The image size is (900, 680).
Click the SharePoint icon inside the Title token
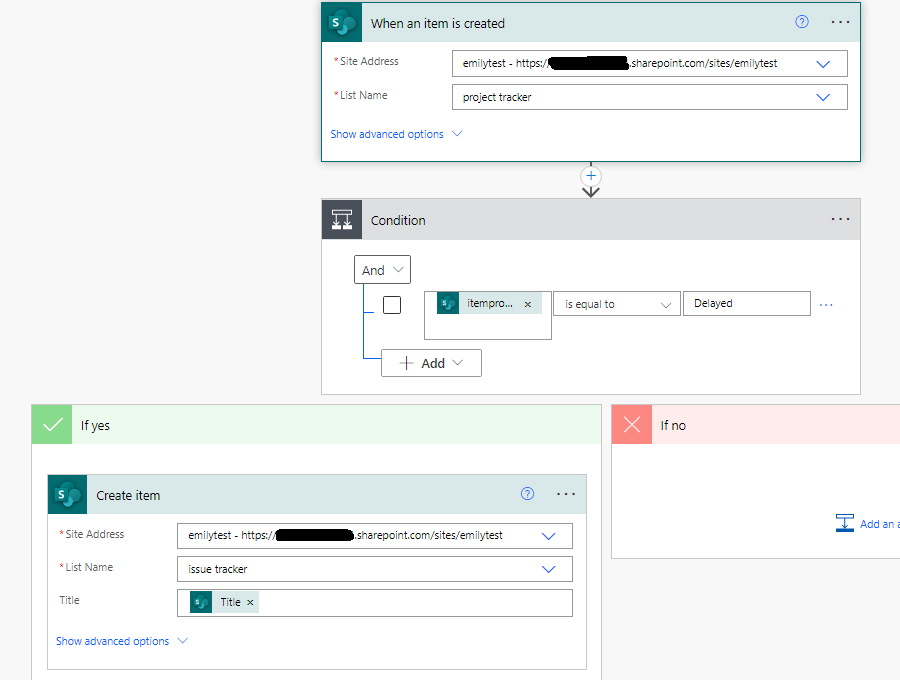[201, 602]
